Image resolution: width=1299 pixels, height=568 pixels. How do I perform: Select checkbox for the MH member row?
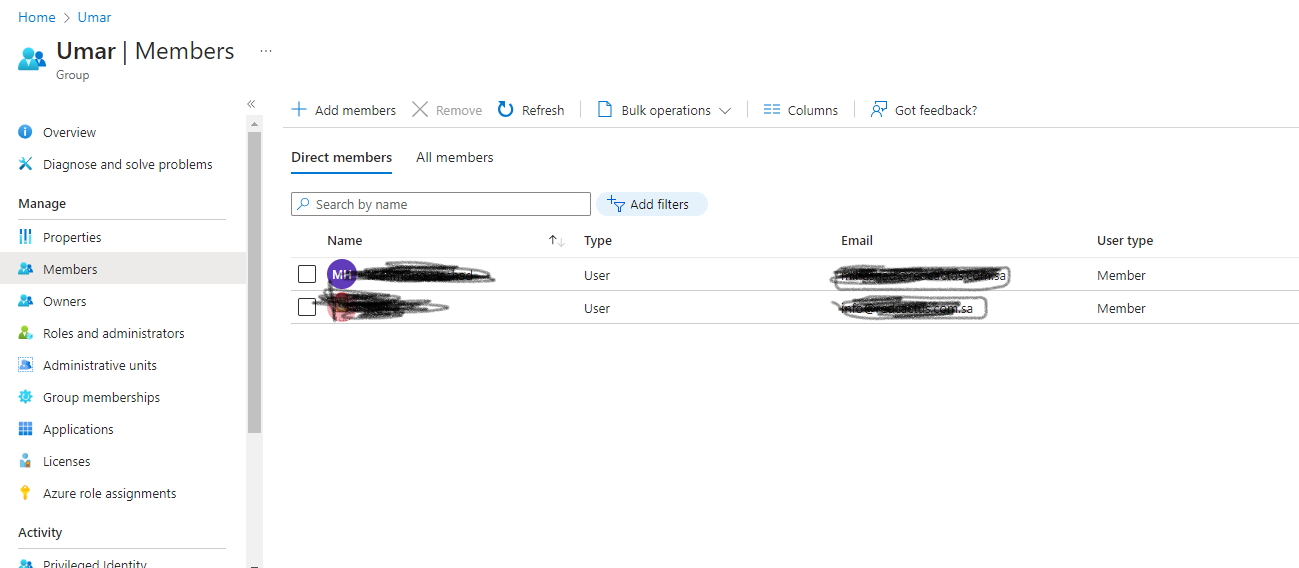tap(307, 274)
